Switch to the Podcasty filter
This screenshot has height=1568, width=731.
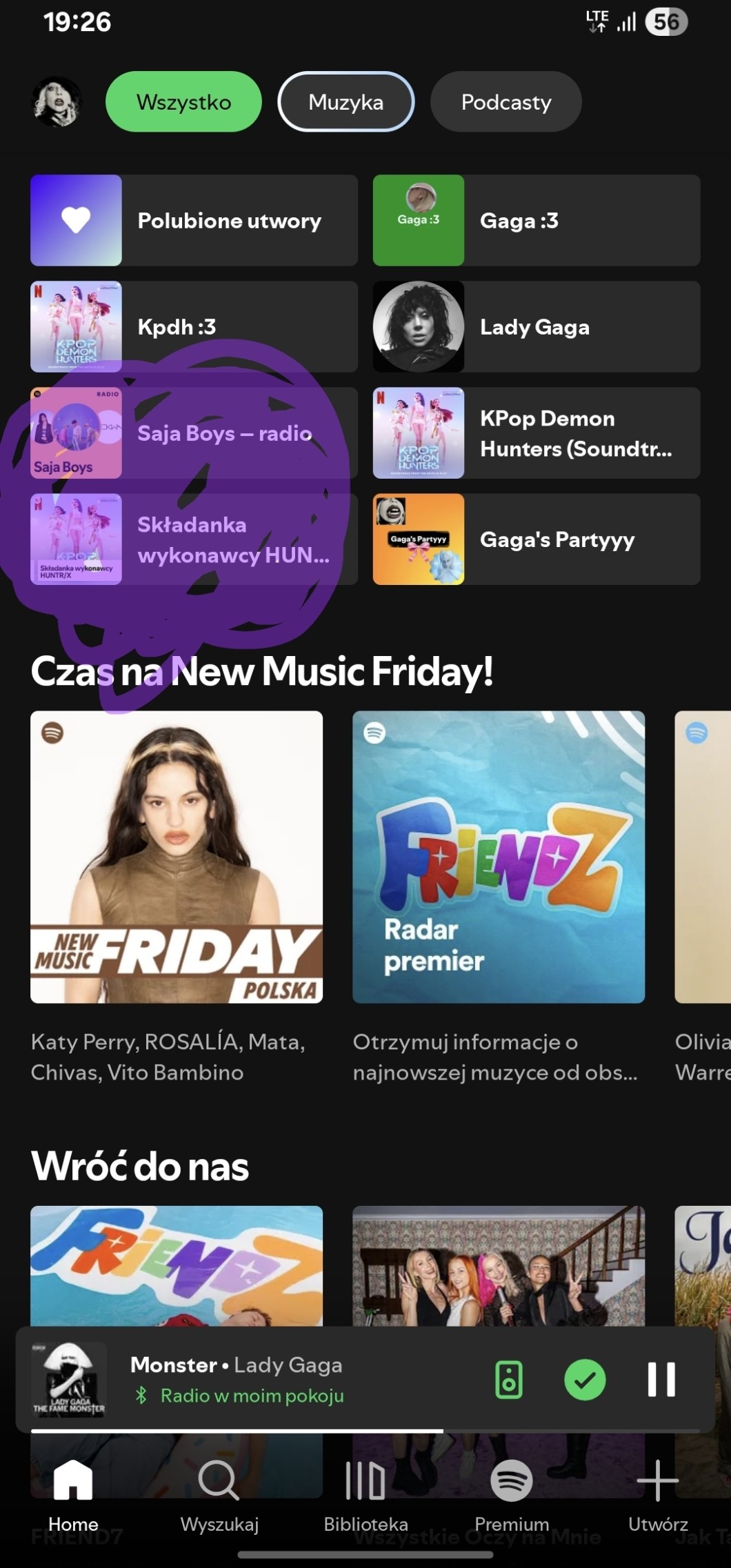point(505,101)
